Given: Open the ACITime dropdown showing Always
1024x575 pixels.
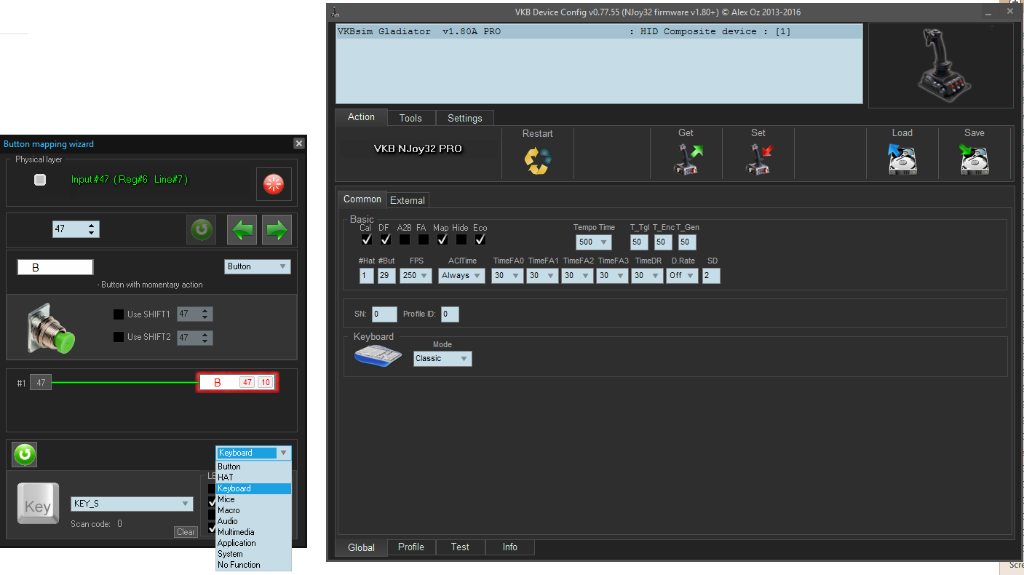Looking at the screenshot, I should [461, 276].
